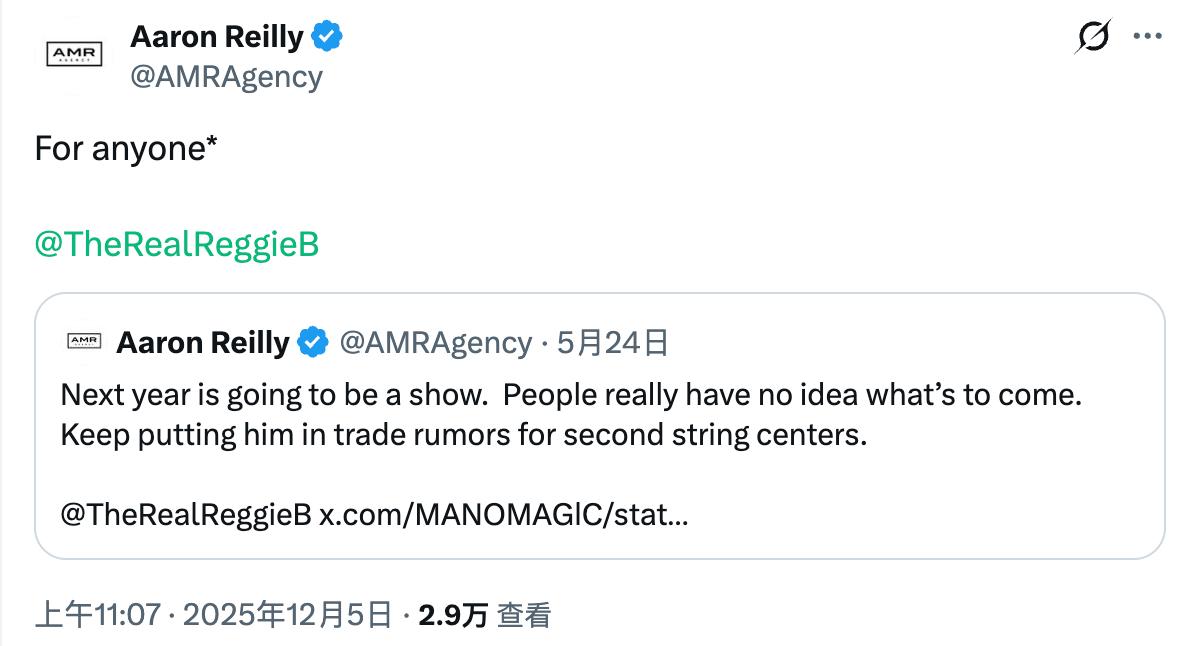The height and width of the screenshot is (646, 1192).
Task: Open the three-dot more options menu
Action: 1148,36
